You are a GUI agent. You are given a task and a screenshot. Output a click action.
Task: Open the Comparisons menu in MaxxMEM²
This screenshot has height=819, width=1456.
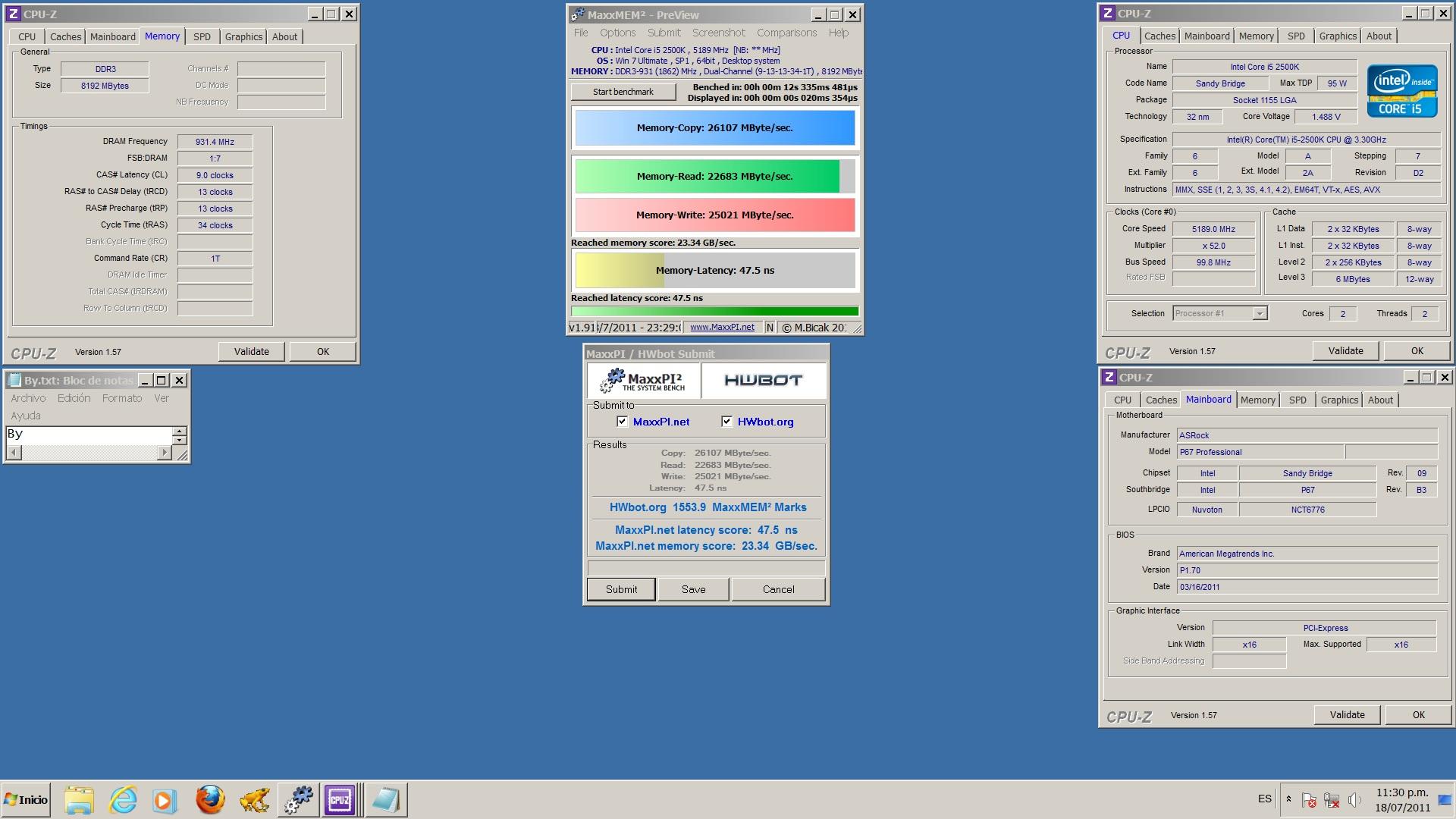786,33
